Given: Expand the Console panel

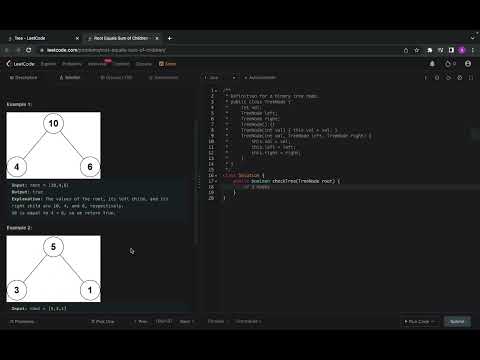Looking at the screenshot, I should point(217,321).
